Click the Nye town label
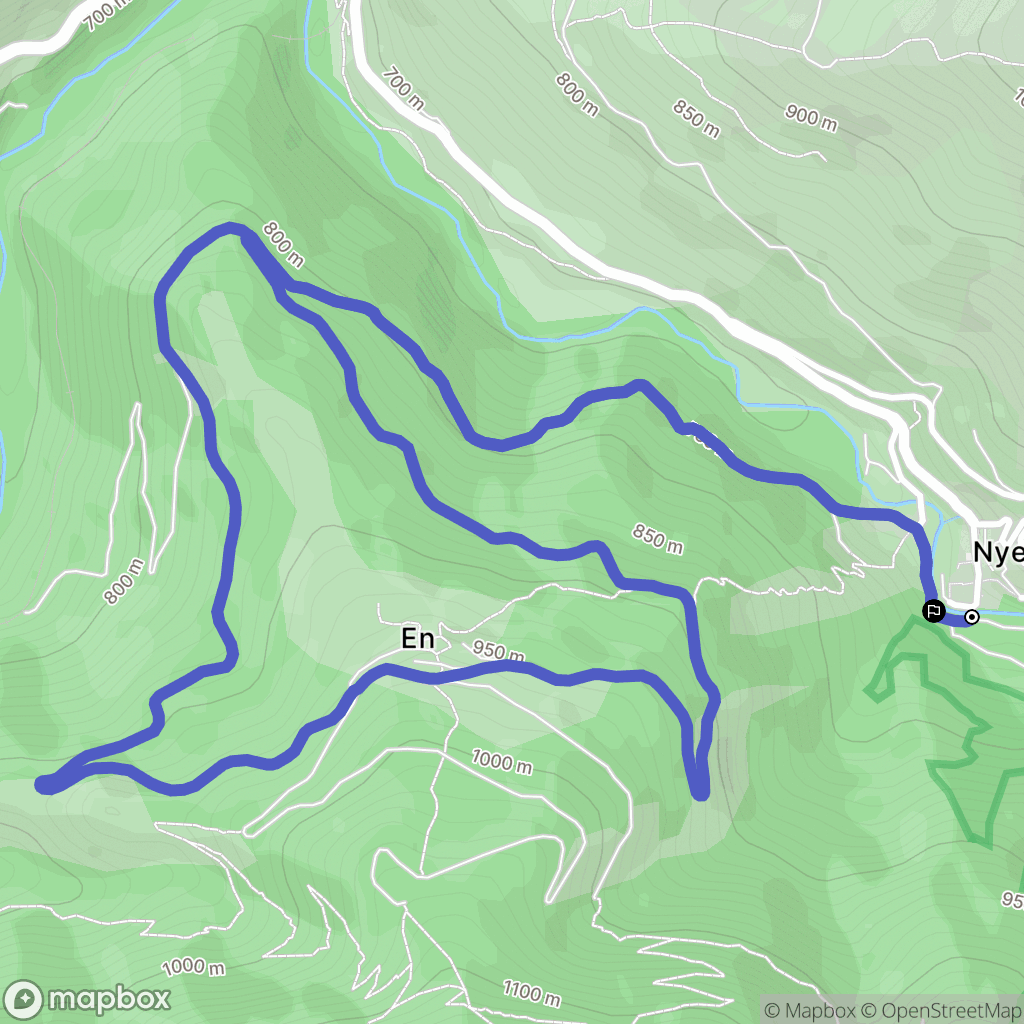Image resolution: width=1024 pixels, height=1024 pixels. coord(998,552)
